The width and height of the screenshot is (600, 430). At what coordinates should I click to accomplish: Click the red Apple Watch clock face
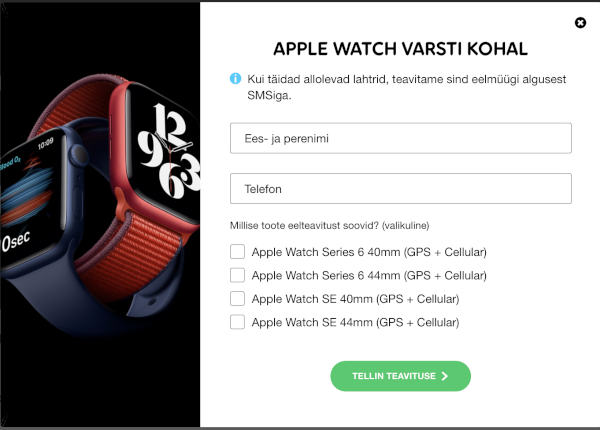click(x=167, y=151)
